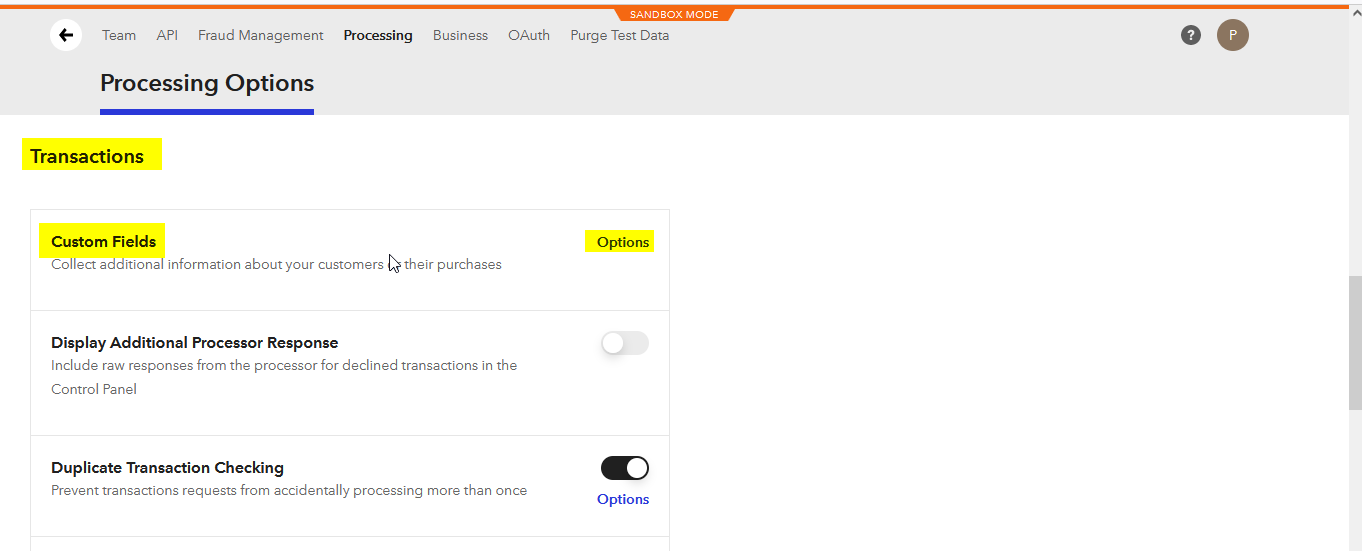Click the Duplicate Transaction Checking title
Screen dimensions: 1362x551
167,468
